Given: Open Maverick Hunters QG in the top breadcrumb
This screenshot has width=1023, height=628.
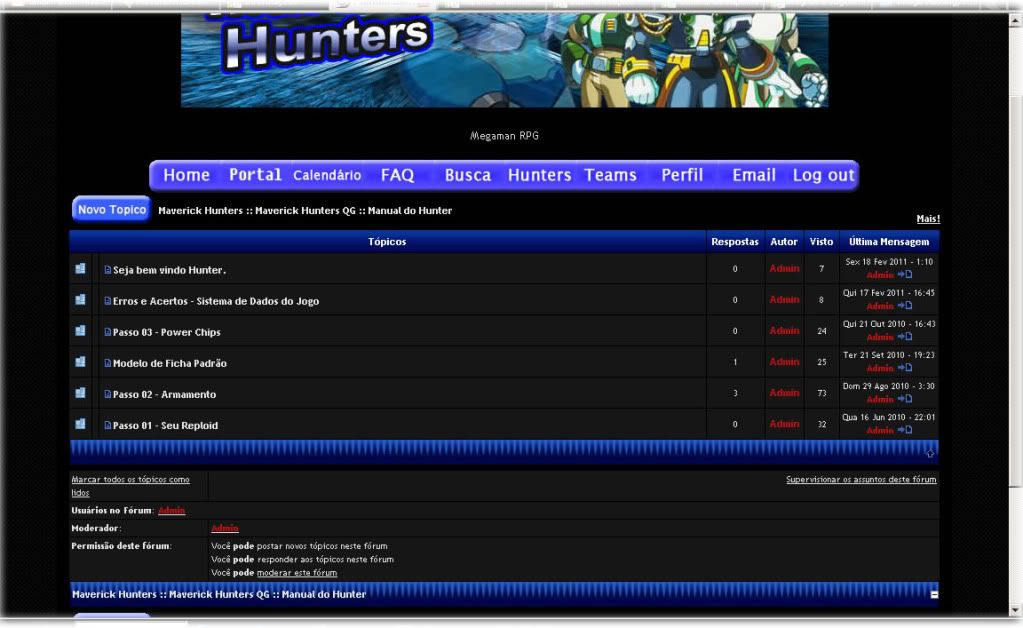Looking at the screenshot, I should 305,211.
